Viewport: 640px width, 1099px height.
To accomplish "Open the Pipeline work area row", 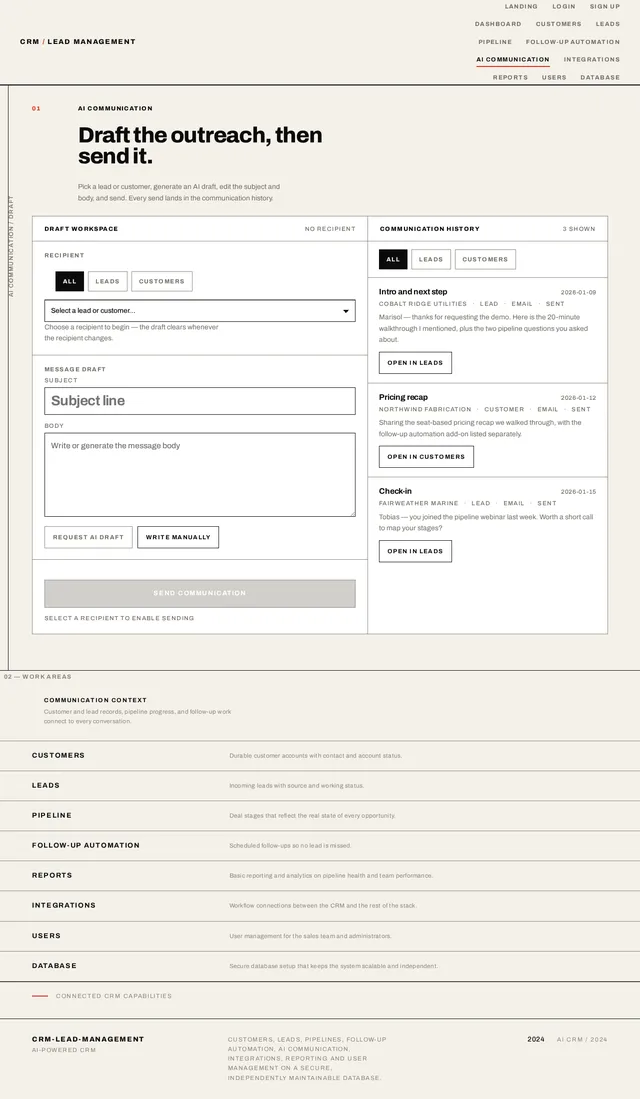I will (x=320, y=816).
